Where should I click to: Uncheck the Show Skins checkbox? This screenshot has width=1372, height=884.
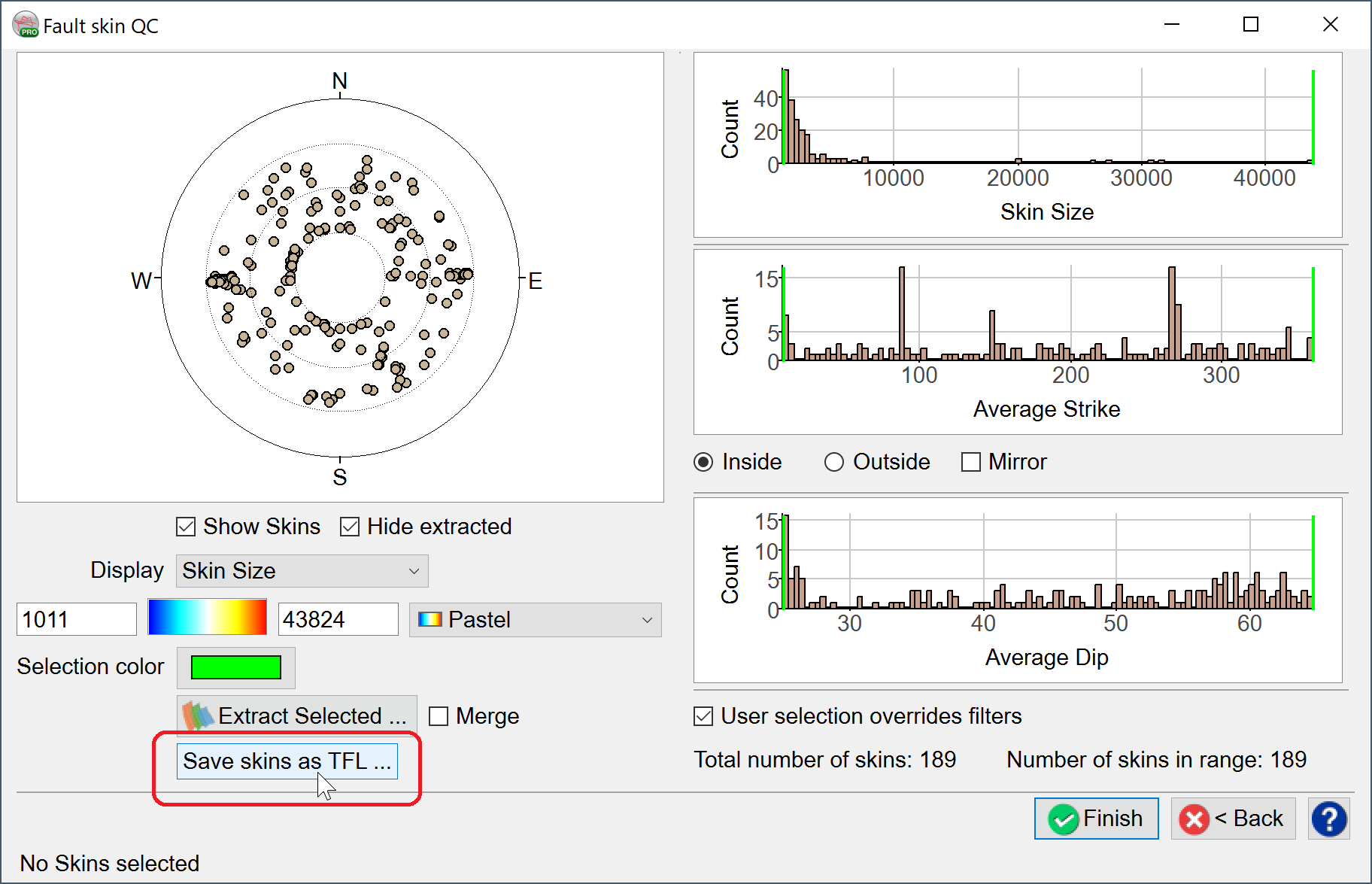click(186, 527)
